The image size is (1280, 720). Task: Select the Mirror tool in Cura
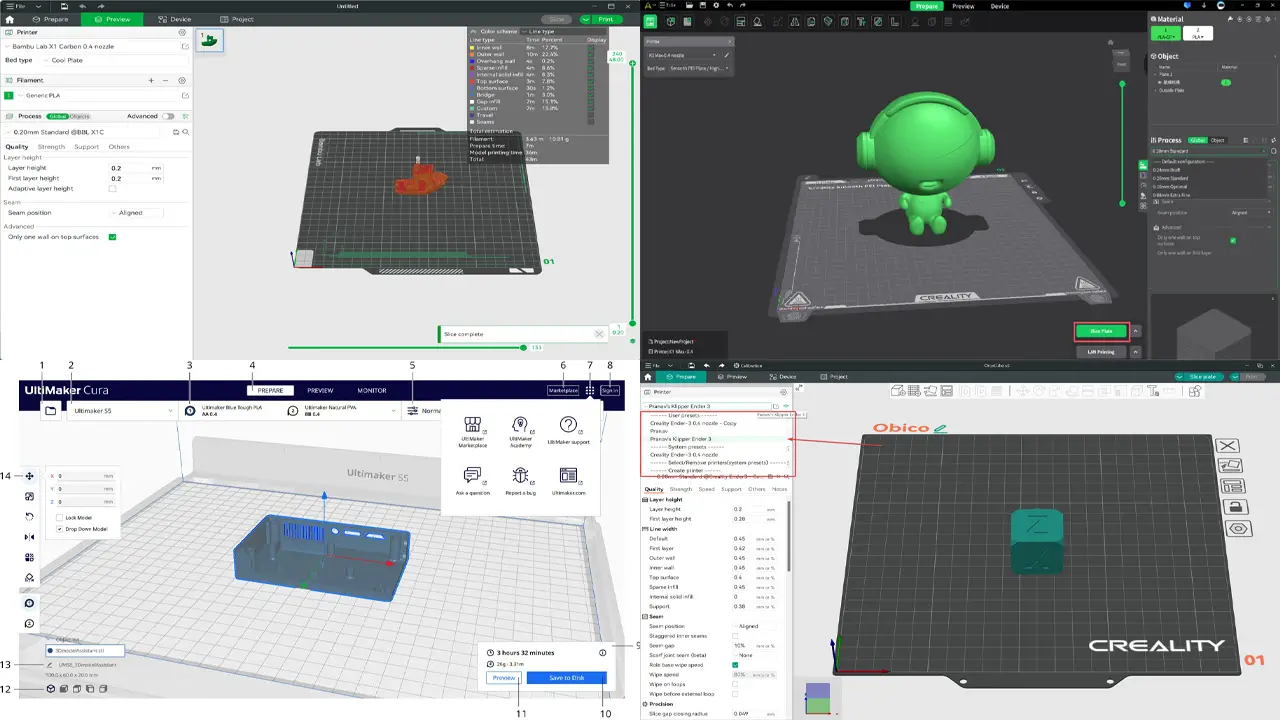tap(29, 537)
